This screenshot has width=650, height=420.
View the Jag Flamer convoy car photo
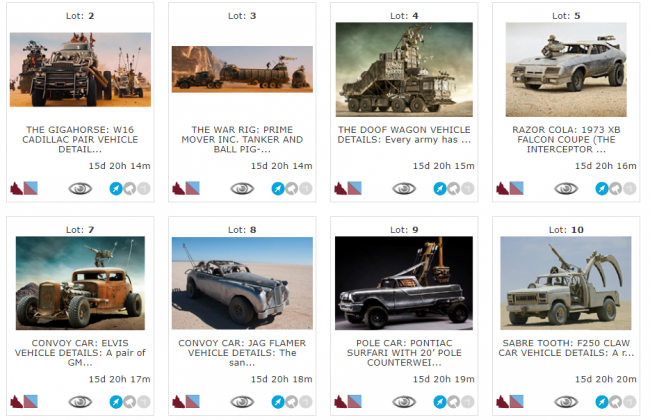[x=242, y=283]
